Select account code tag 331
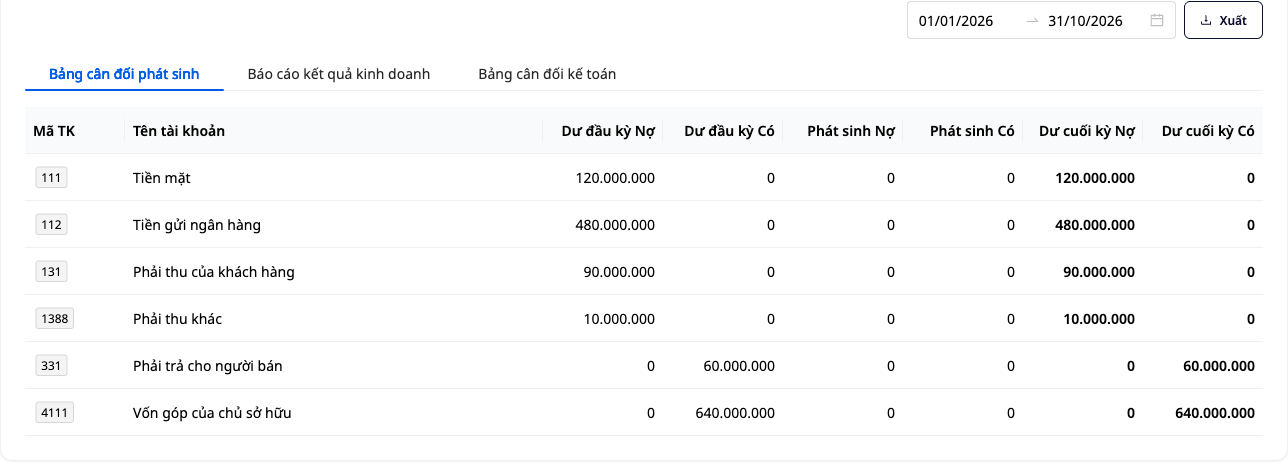The width and height of the screenshot is (1288, 464). coord(51,366)
